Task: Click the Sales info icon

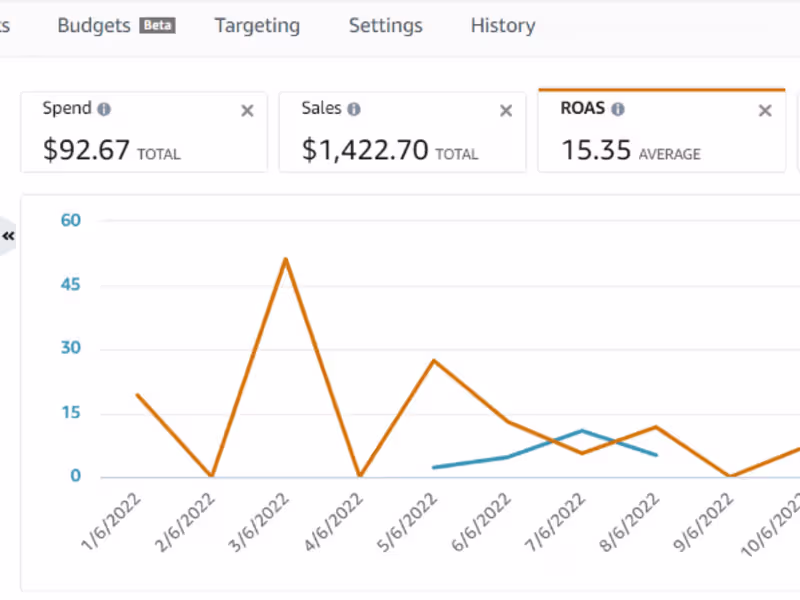Action: point(354,109)
